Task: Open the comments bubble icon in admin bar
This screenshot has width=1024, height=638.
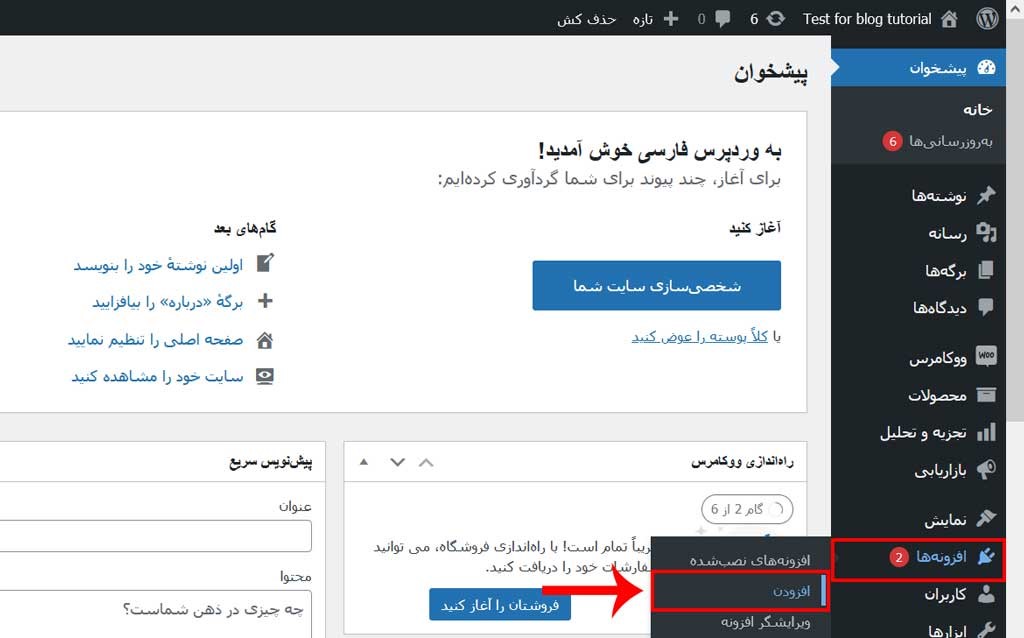Action: (722, 19)
